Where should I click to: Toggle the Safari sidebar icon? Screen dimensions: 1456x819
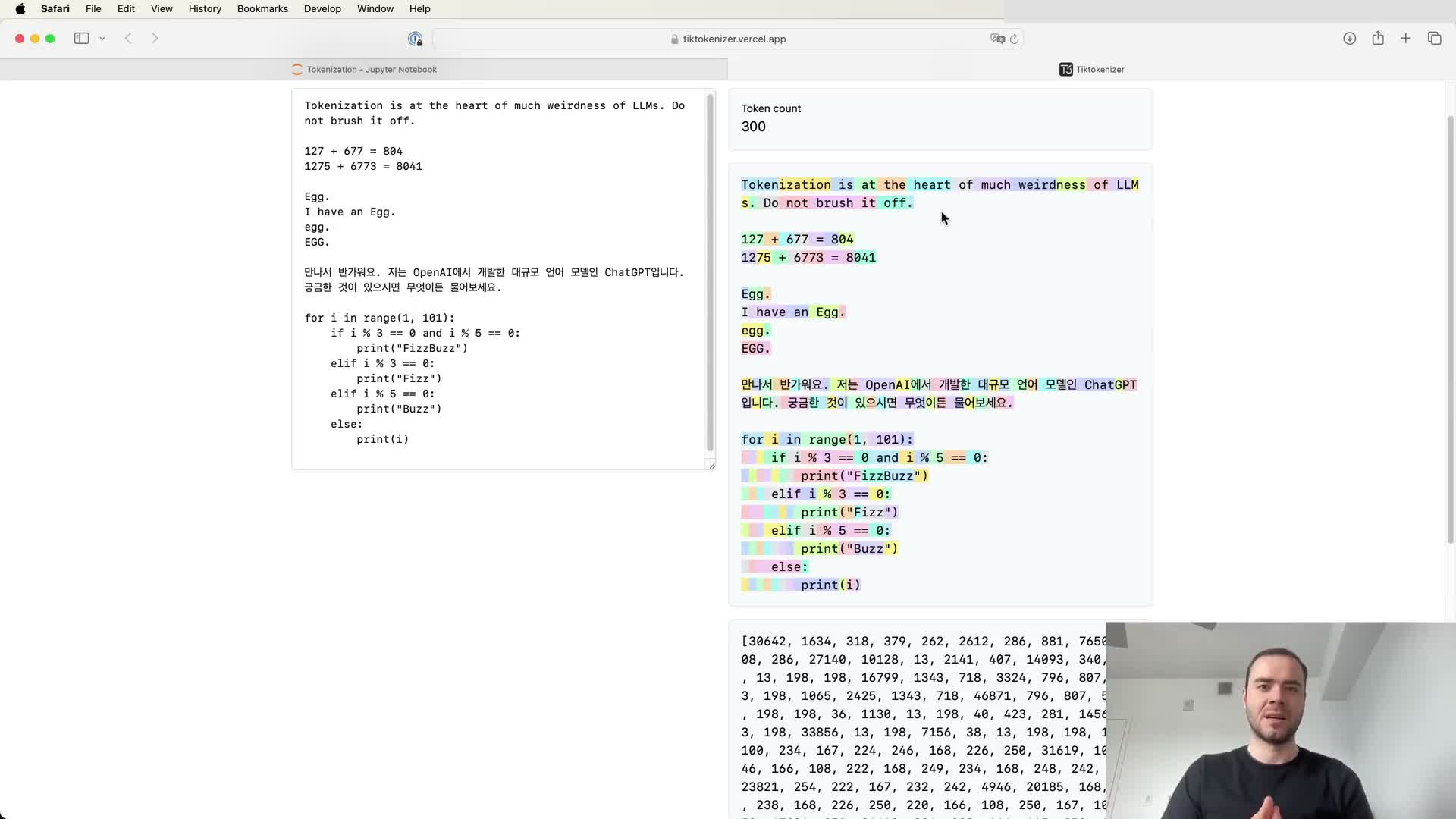81,39
